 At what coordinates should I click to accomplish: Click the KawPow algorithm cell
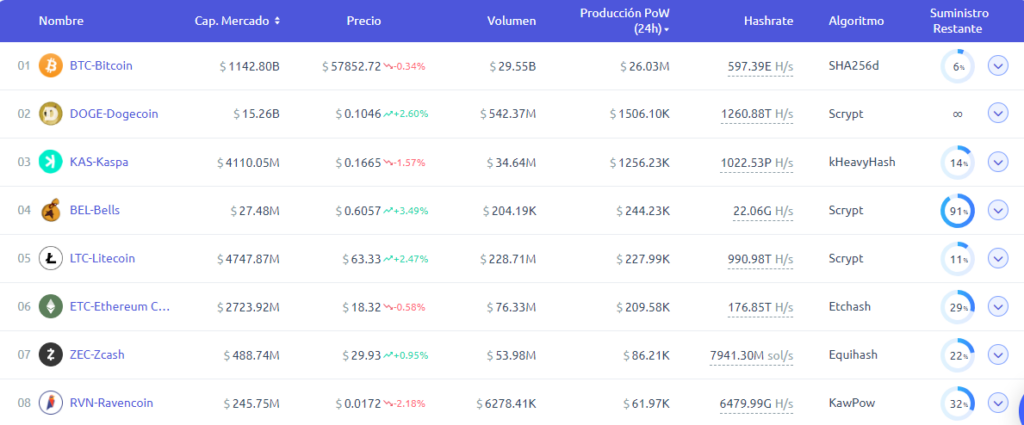point(852,403)
